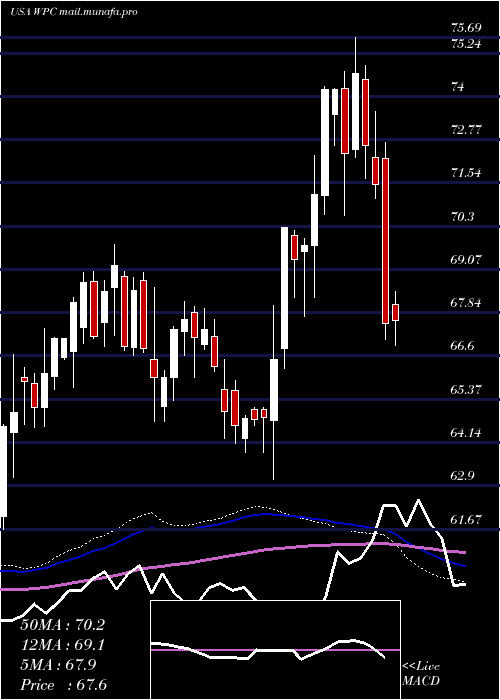
Task: Click the last red candlestick on the right
Action: [x=396, y=312]
